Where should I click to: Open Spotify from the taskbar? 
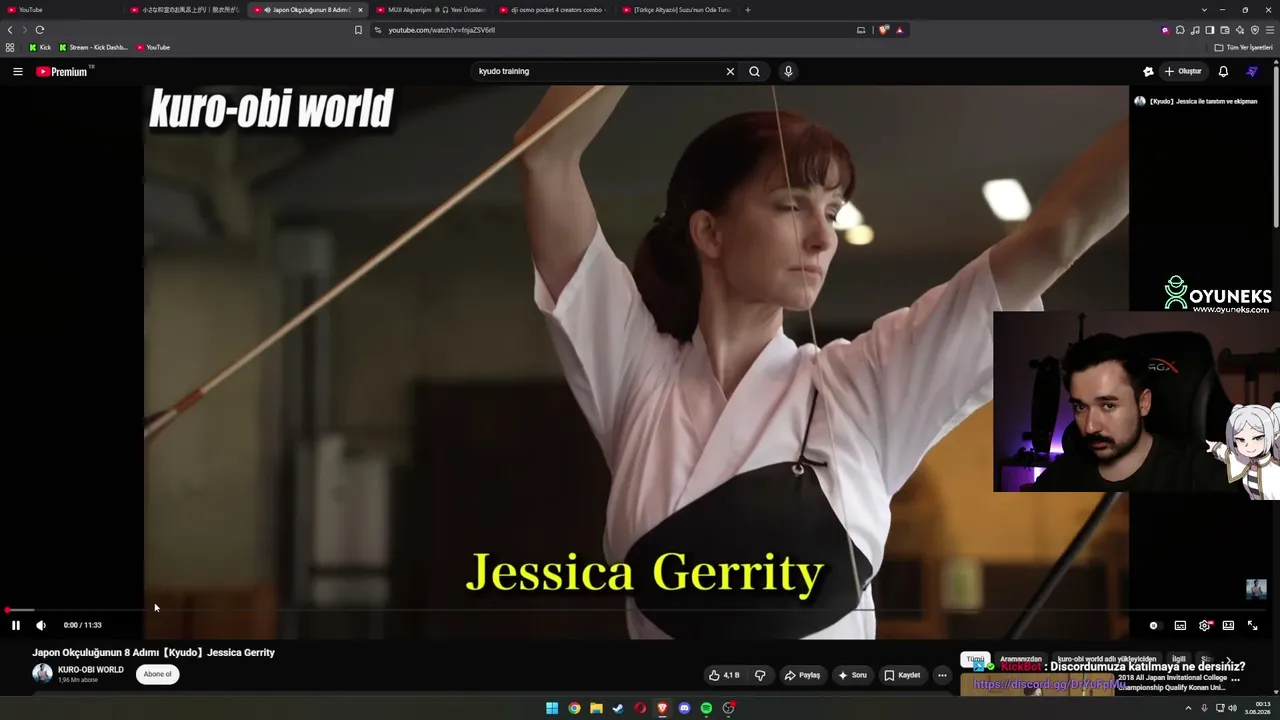[x=706, y=708]
